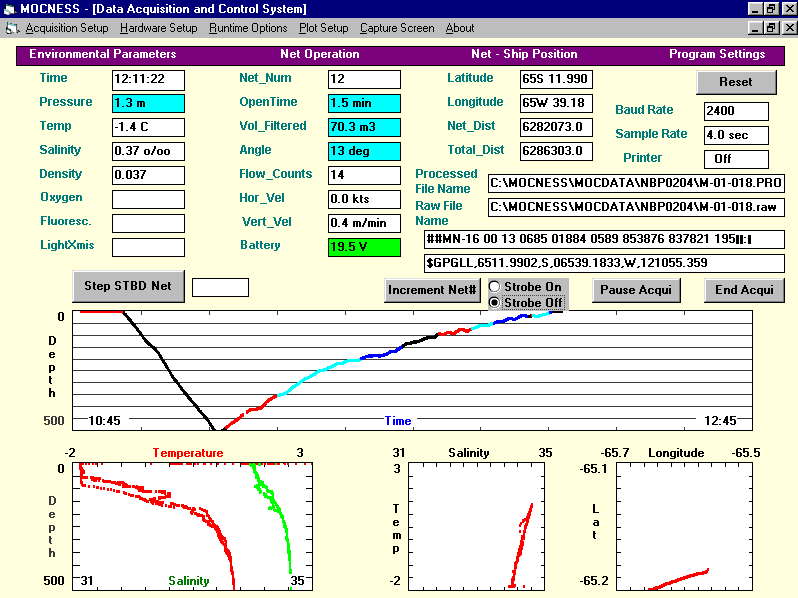Click the $GPGLL GPS string field

(604, 263)
